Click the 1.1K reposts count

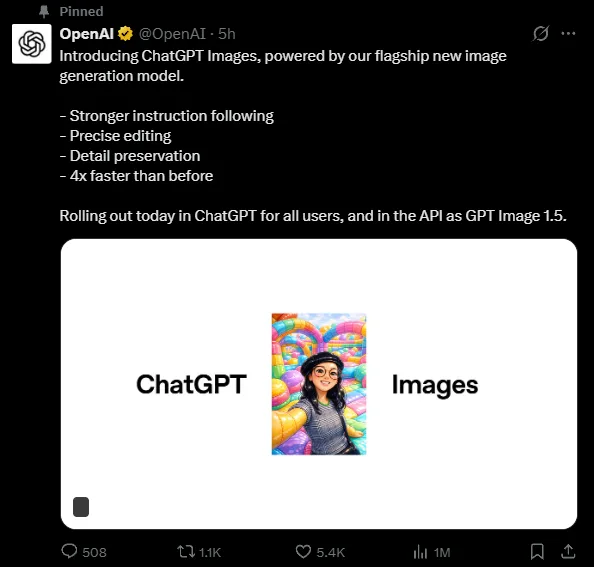click(210, 552)
